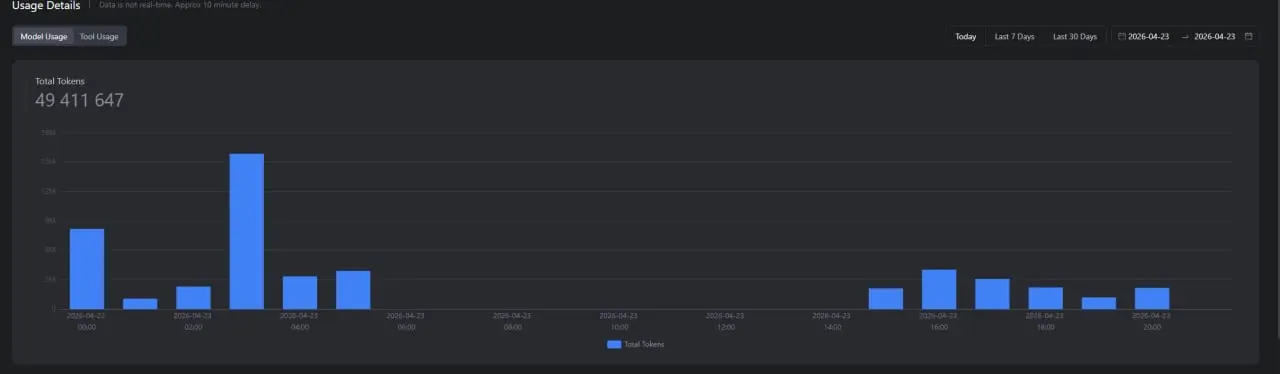
Task: Click the Usage Details page title
Action: [46, 5]
